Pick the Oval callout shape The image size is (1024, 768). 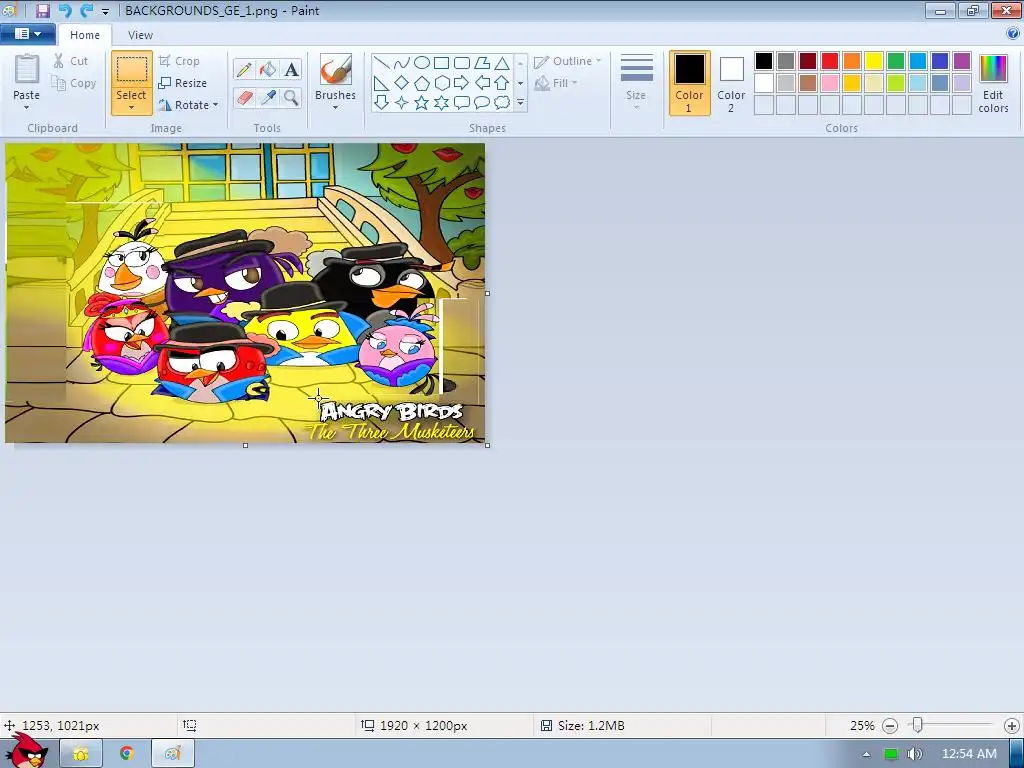482,103
